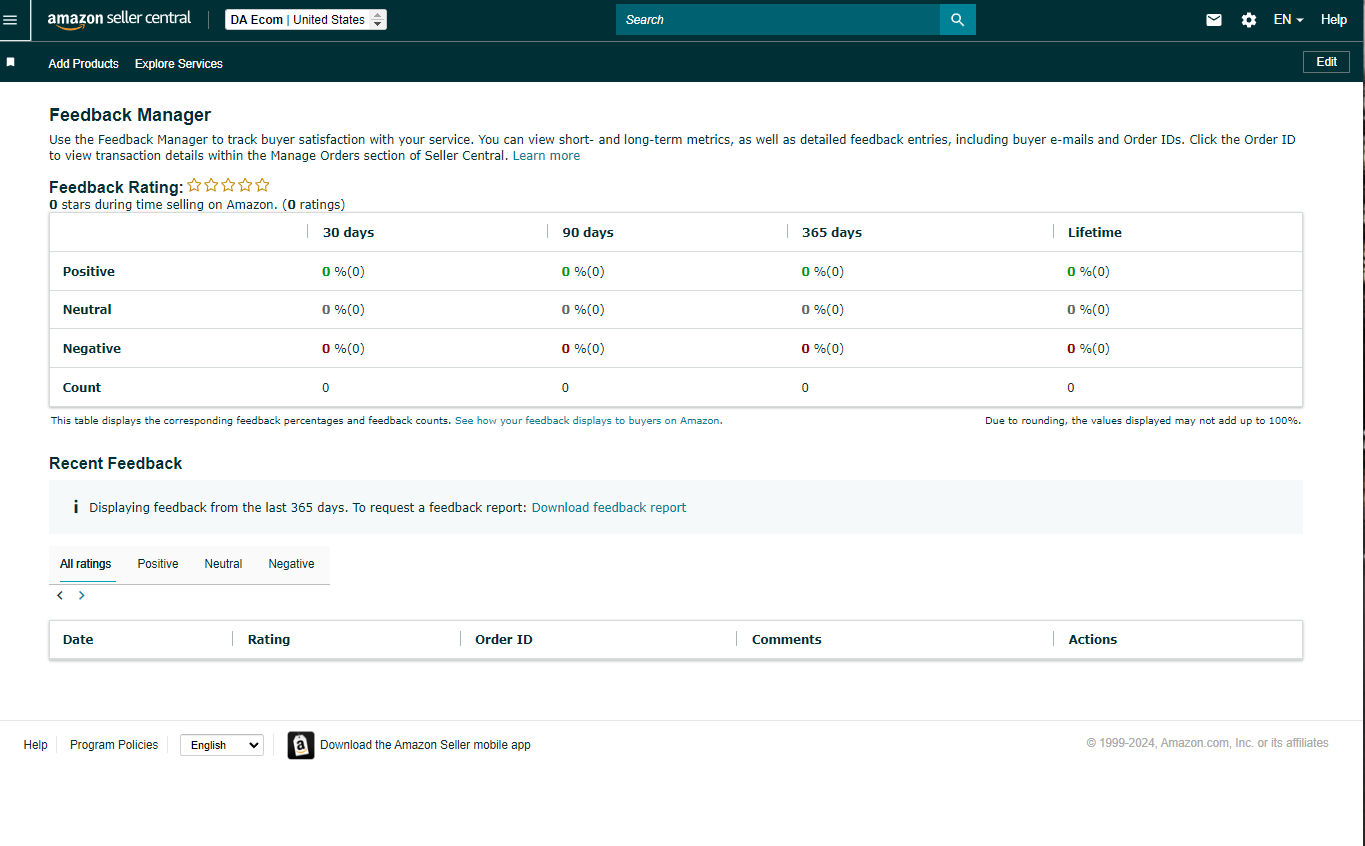Click the 30 days column header
The image size is (1365, 846).
[348, 232]
